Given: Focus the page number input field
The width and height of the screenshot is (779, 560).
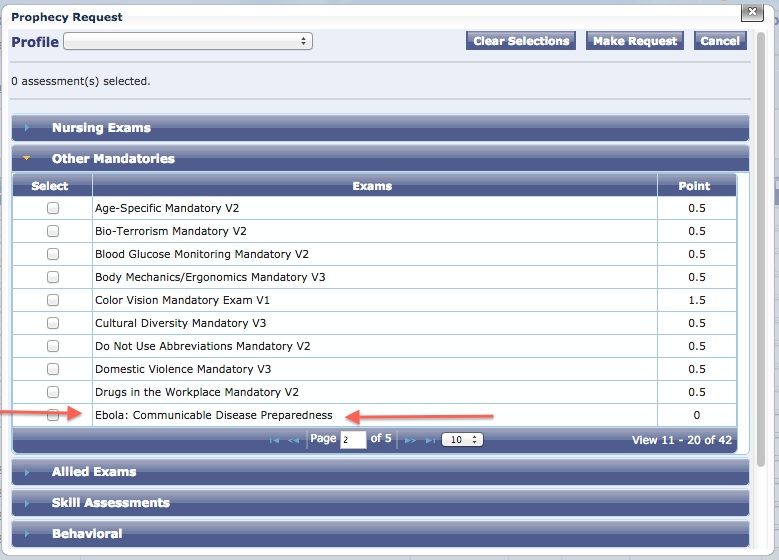Looking at the screenshot, I should (x=353, y=440).
